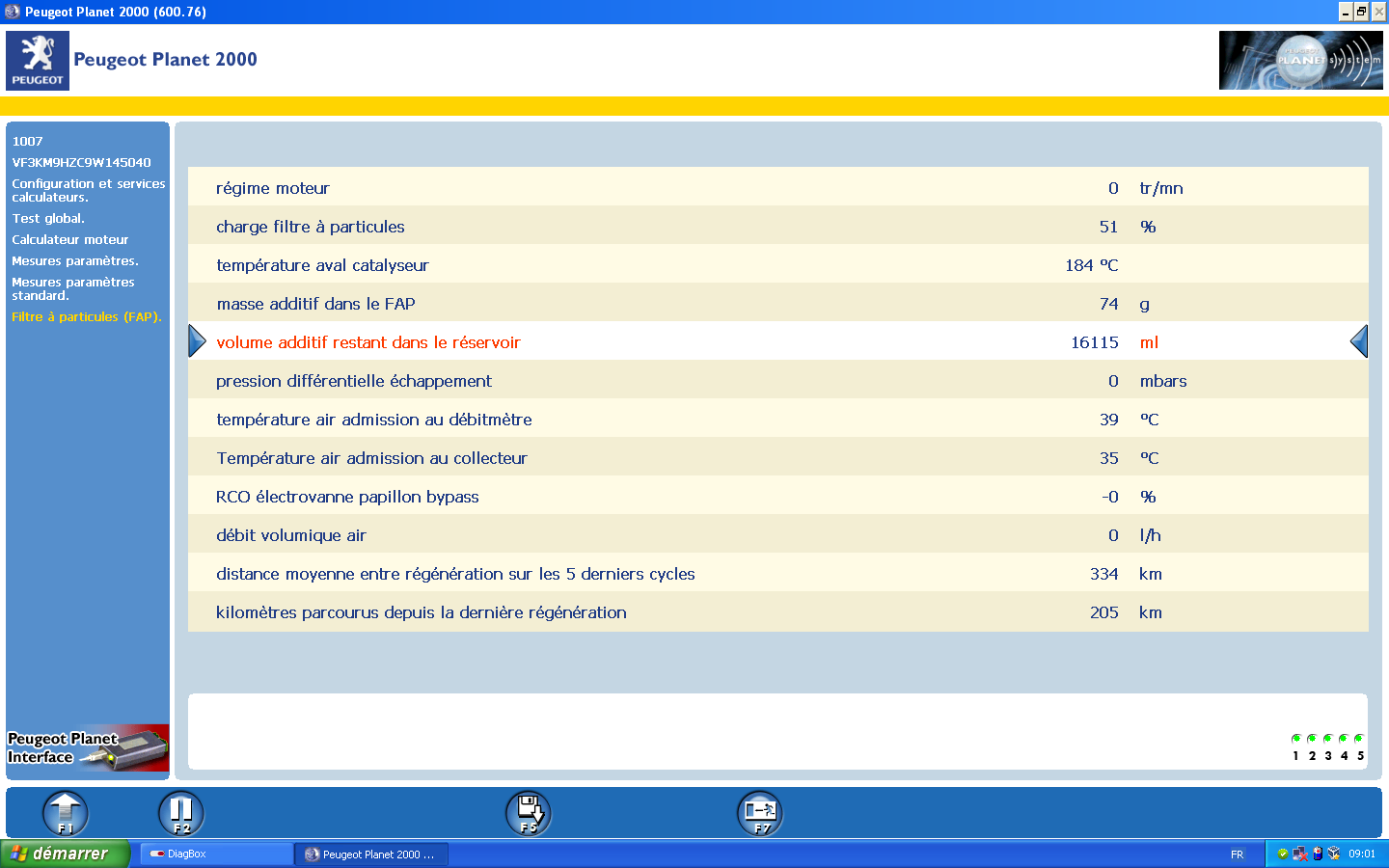Screen dimensions: 1389x868
Task: Select 'kilomètres parcourus depuis la dernière régénération'
Action: click(x=778, y=611)
